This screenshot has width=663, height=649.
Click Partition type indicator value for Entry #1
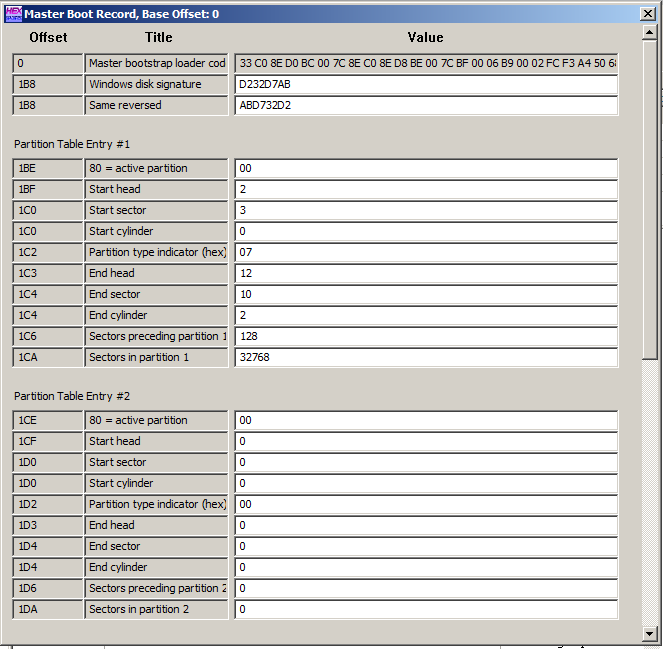pyautogui.click(x=426, y=252)
